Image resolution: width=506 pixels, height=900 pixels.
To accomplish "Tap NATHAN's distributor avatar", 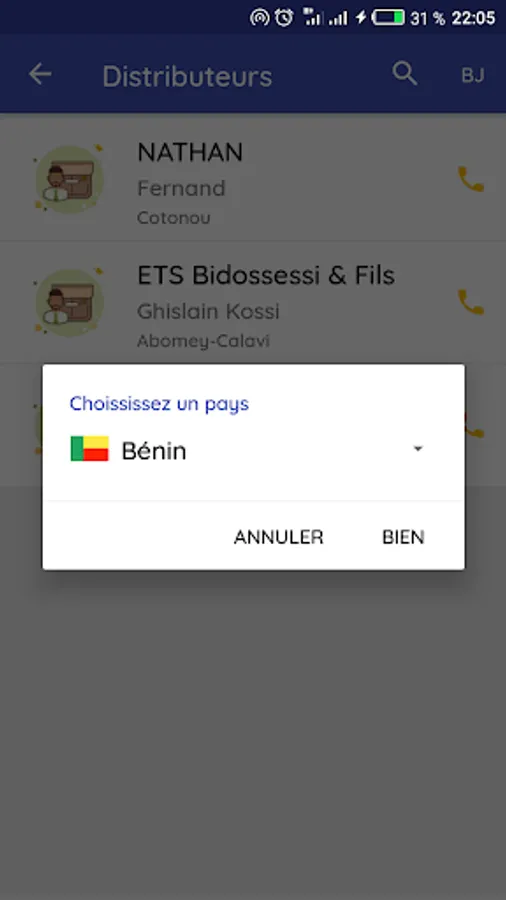I will (x=69, y=179).
